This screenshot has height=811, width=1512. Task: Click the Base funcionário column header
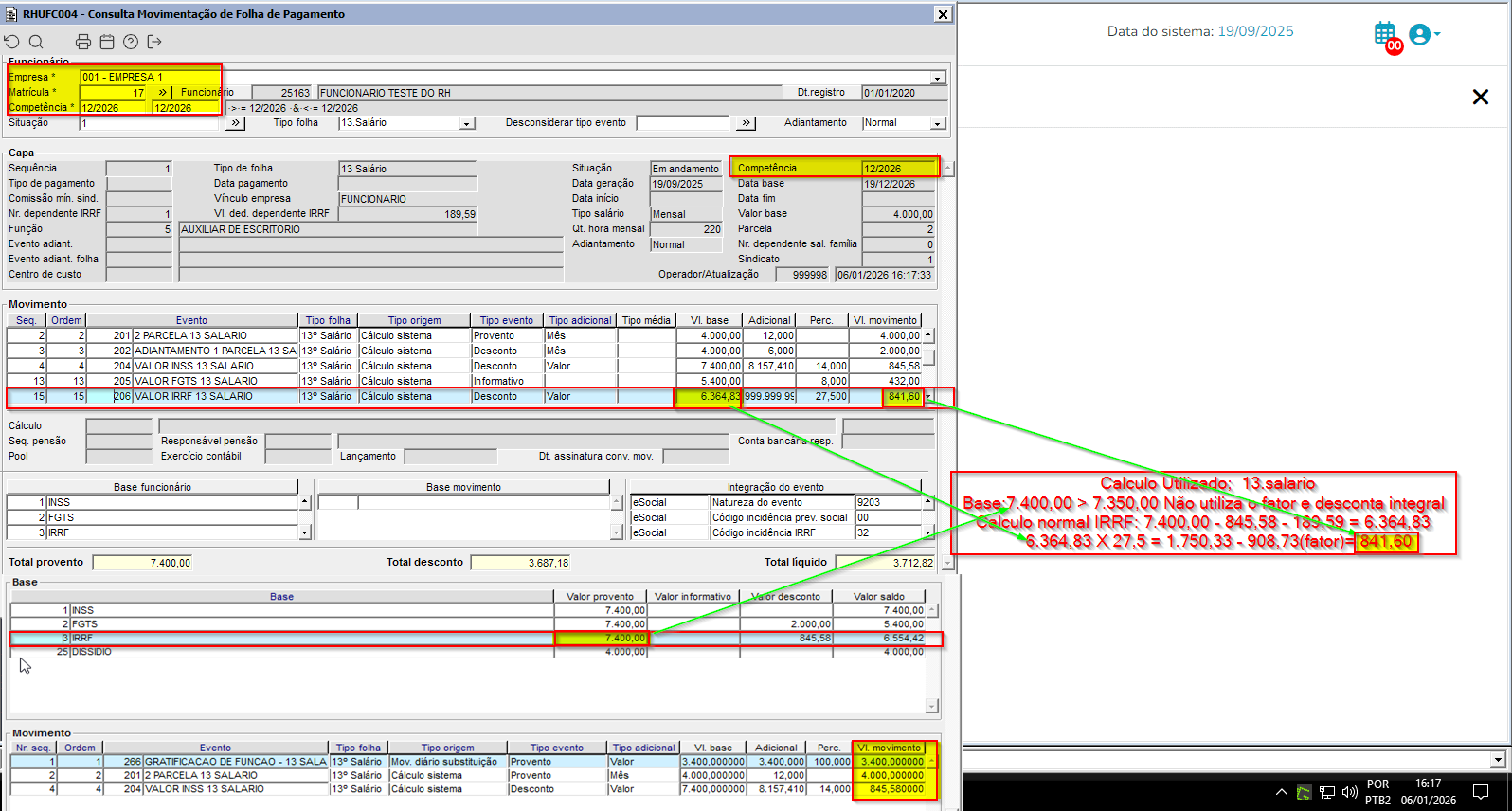coord(153,487)
